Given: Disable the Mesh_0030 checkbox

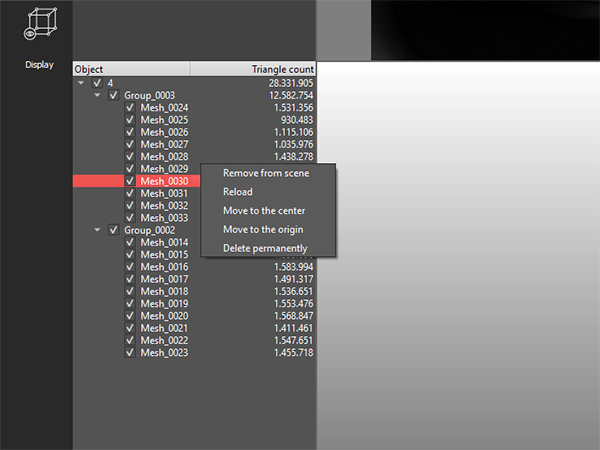Looking at the screenshot, I should [130, 181].
